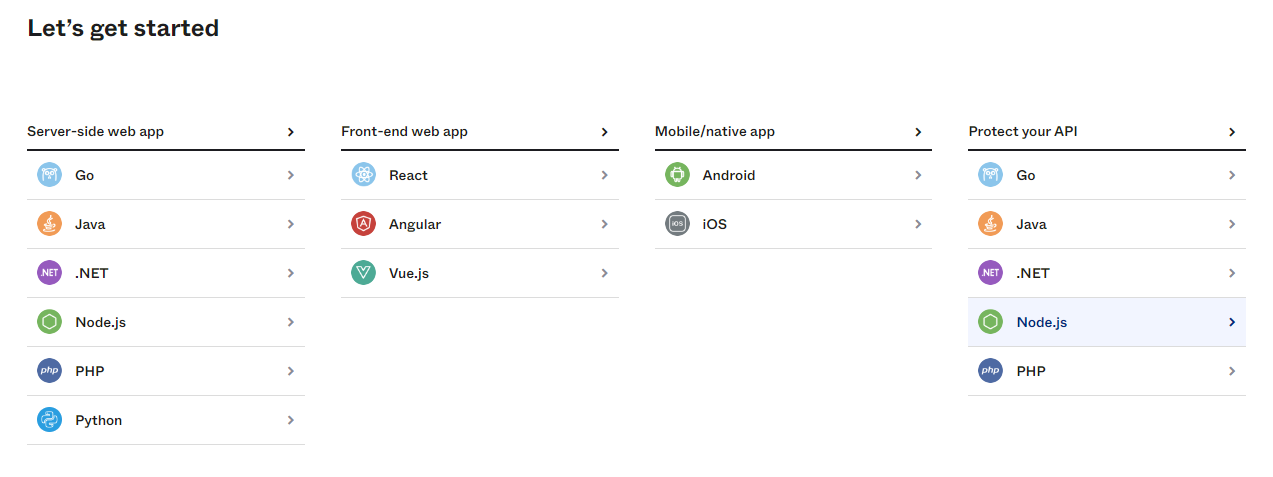Click the Python logo icon under Server-side
Viewport: 1273px width, 477px height.
click(x=49, y=420)
